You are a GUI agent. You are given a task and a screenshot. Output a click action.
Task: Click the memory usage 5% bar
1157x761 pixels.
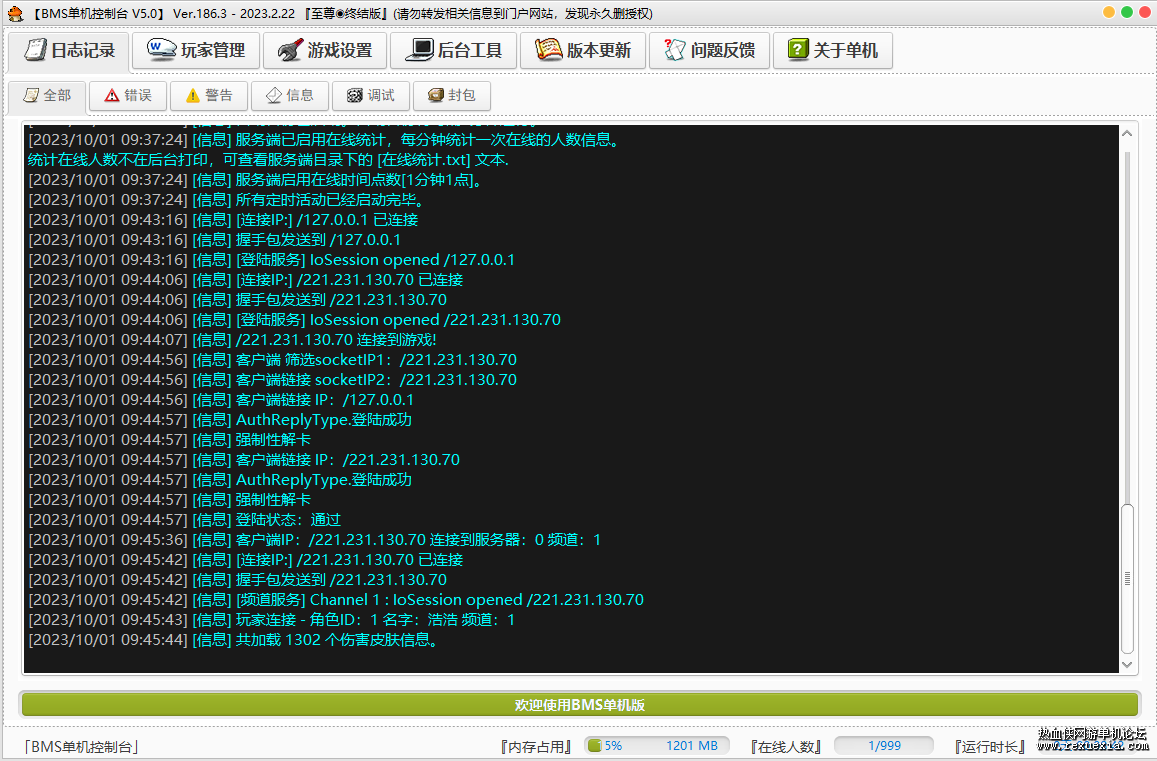coord(657,745)
